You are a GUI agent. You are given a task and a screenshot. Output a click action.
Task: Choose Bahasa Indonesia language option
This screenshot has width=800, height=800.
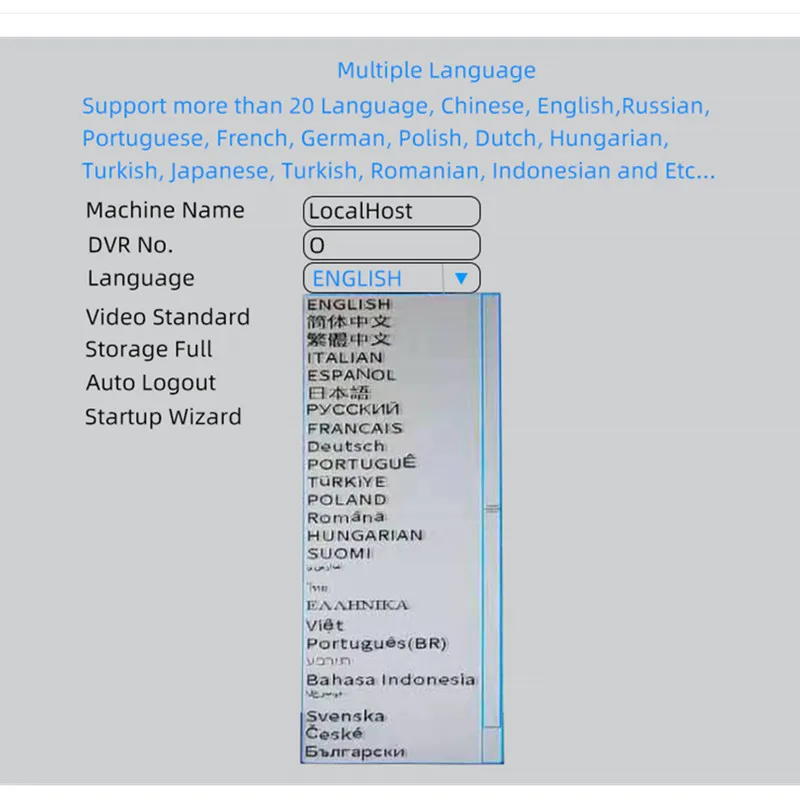391,680
